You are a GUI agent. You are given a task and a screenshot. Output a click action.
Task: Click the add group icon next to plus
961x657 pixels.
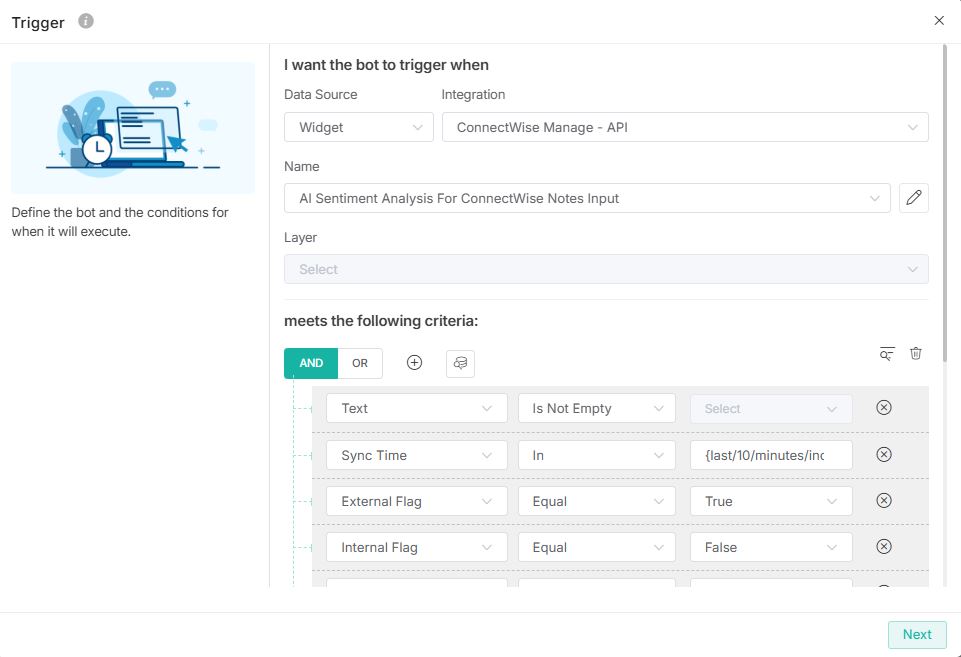[460, 363]
